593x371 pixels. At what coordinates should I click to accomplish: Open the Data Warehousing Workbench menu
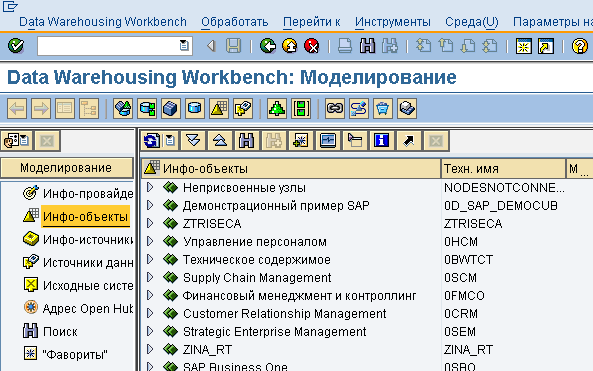[x=103, y=22]
